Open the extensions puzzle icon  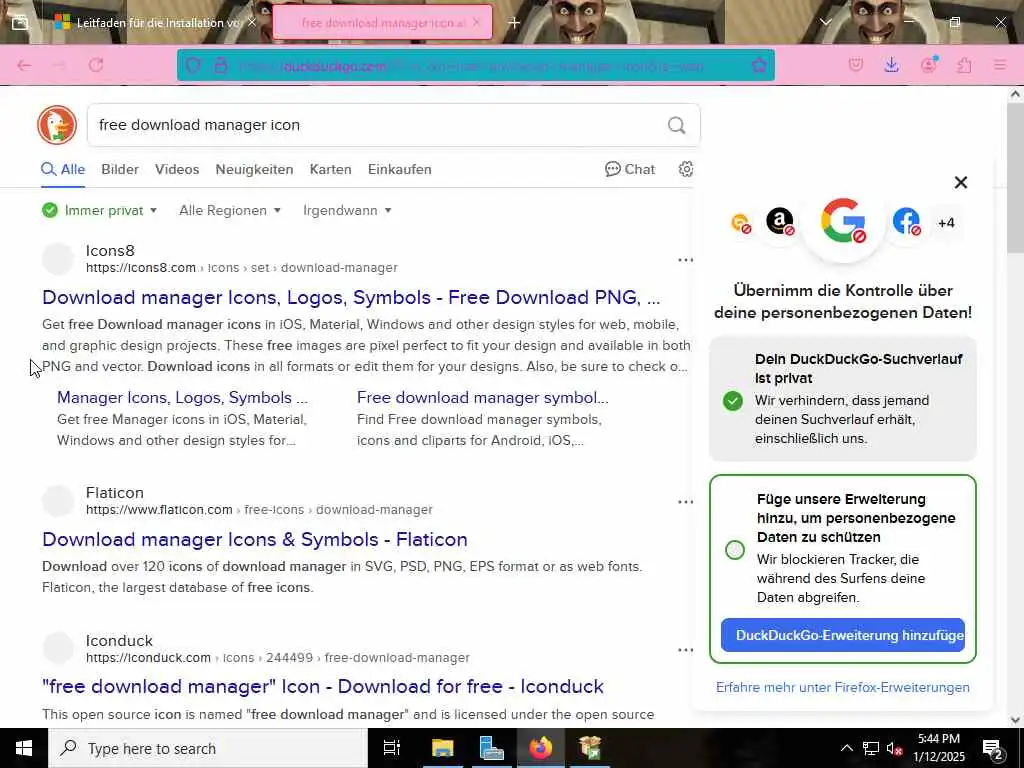964,65
